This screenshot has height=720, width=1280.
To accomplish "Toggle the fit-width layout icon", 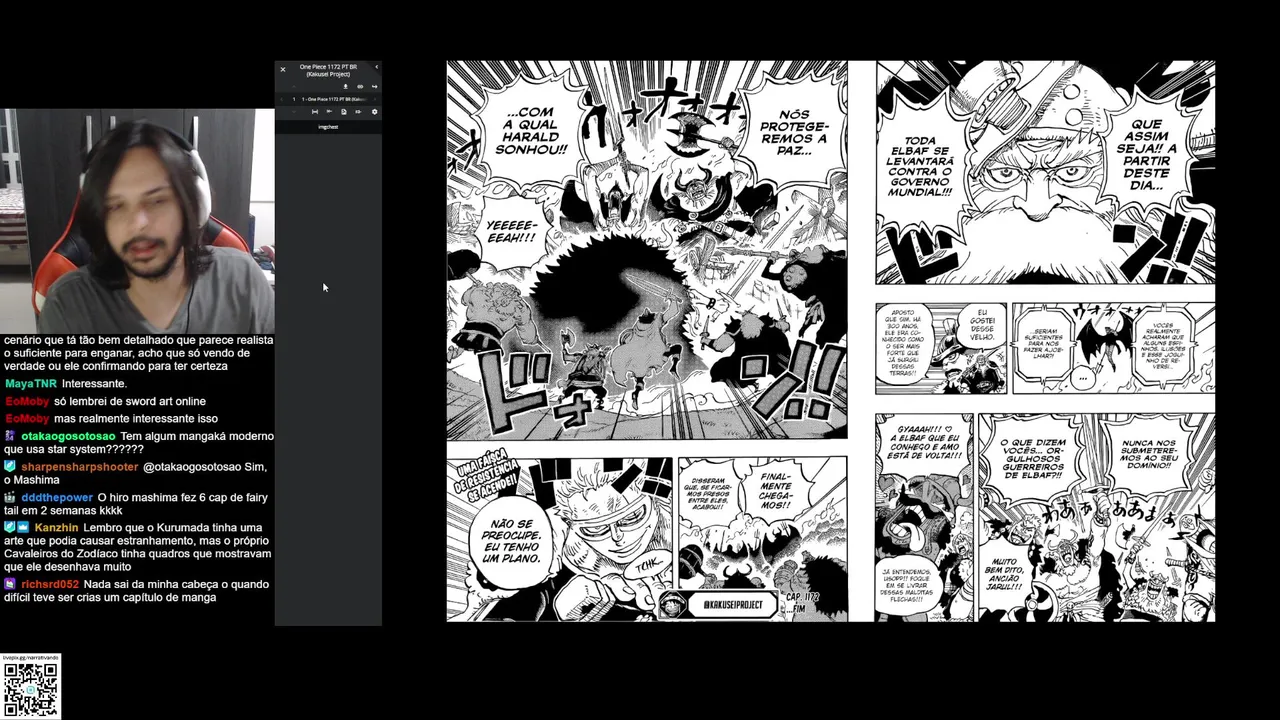I will tap(315, 112).
